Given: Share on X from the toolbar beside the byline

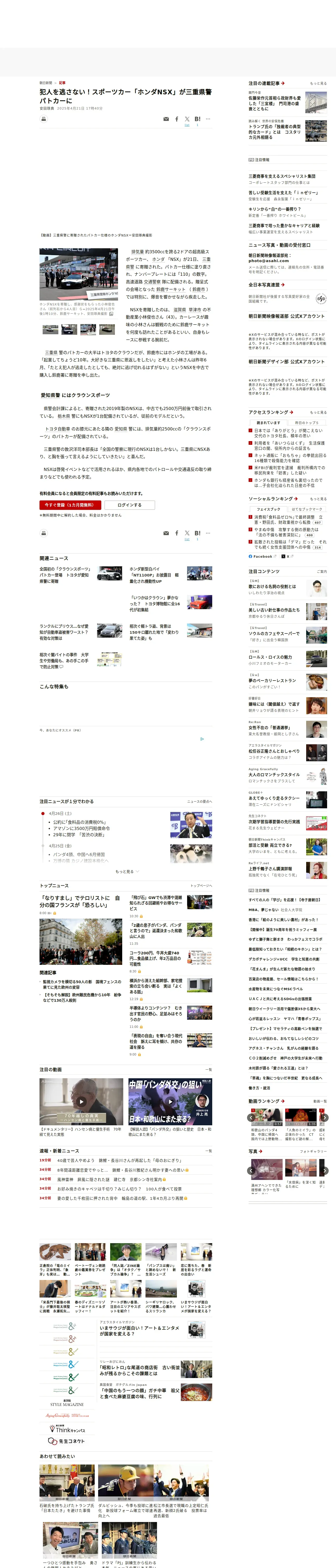Looking at the screenshot, I should pos(187,119).
